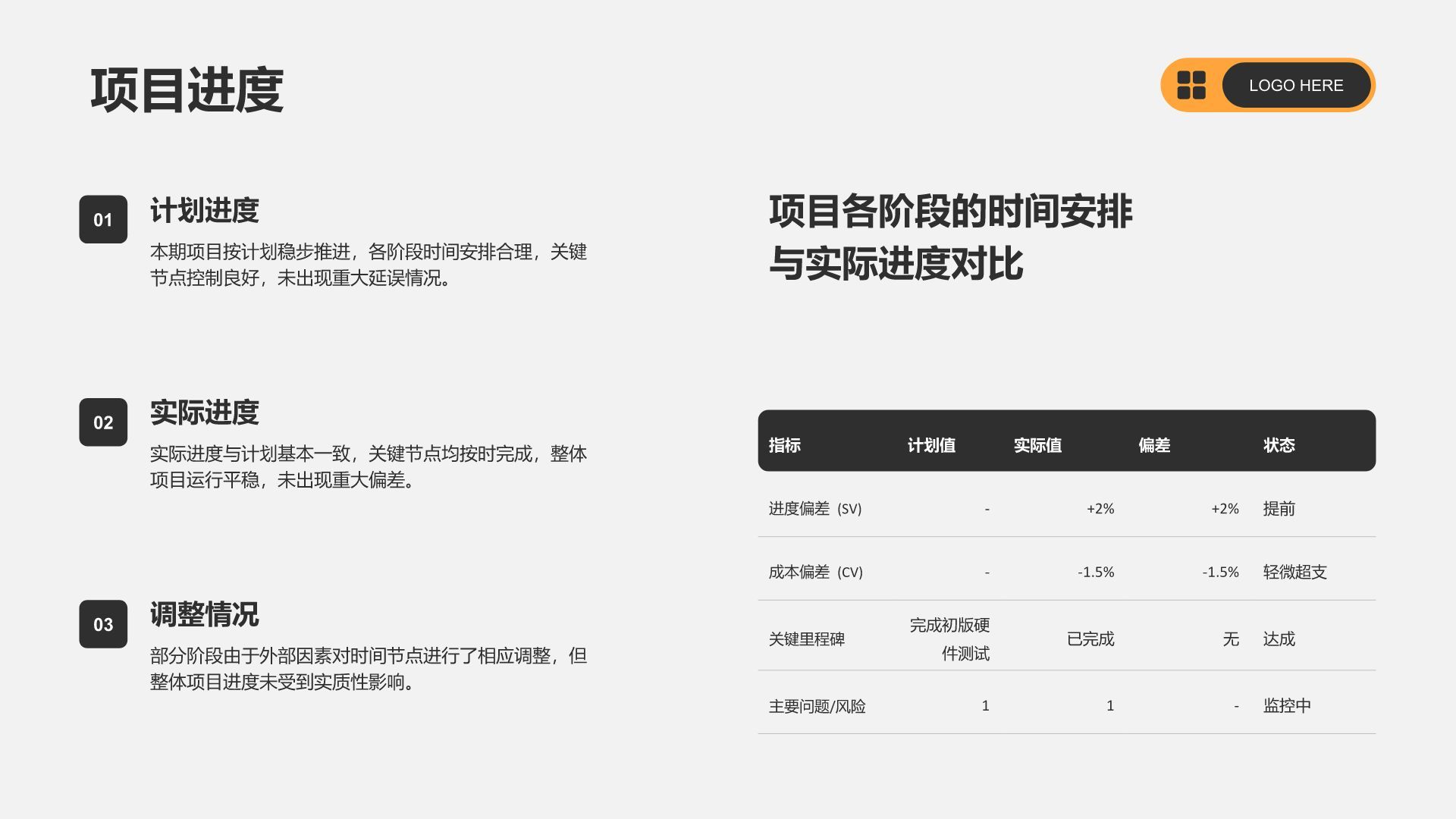Select the 01 number badge

tap(103, 219)
